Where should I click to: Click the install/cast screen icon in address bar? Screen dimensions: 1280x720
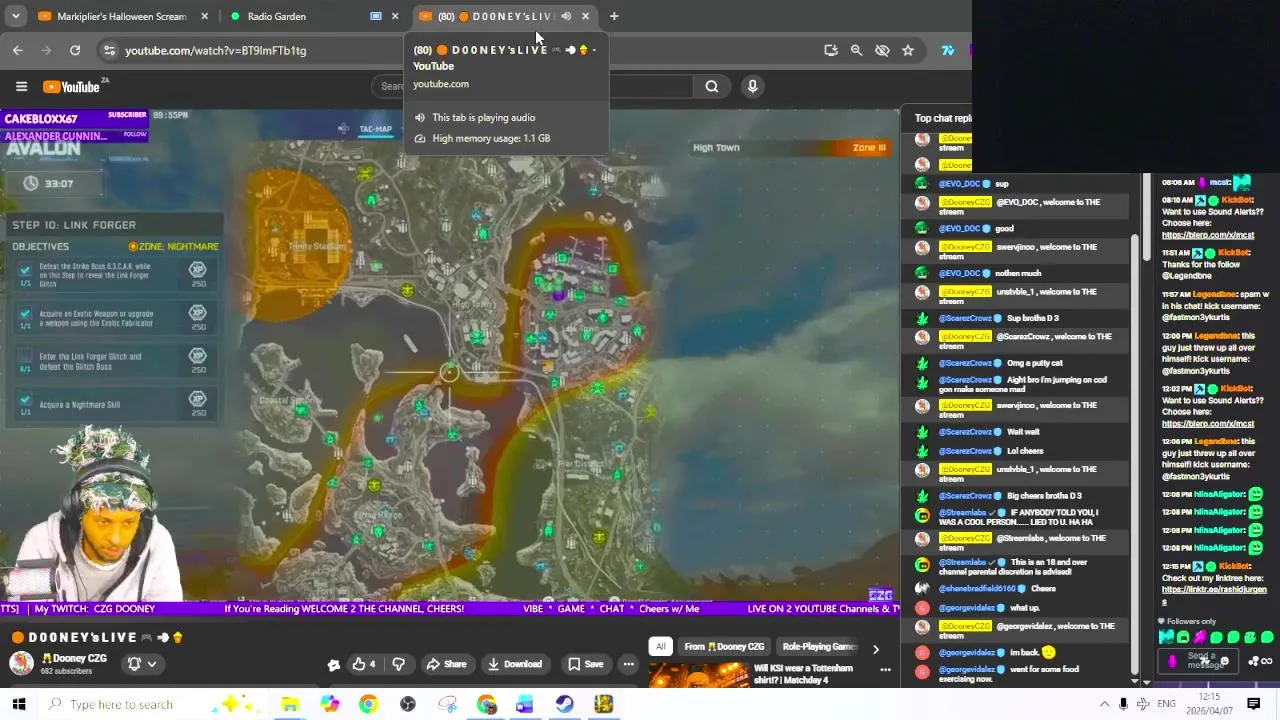(830, 50)
